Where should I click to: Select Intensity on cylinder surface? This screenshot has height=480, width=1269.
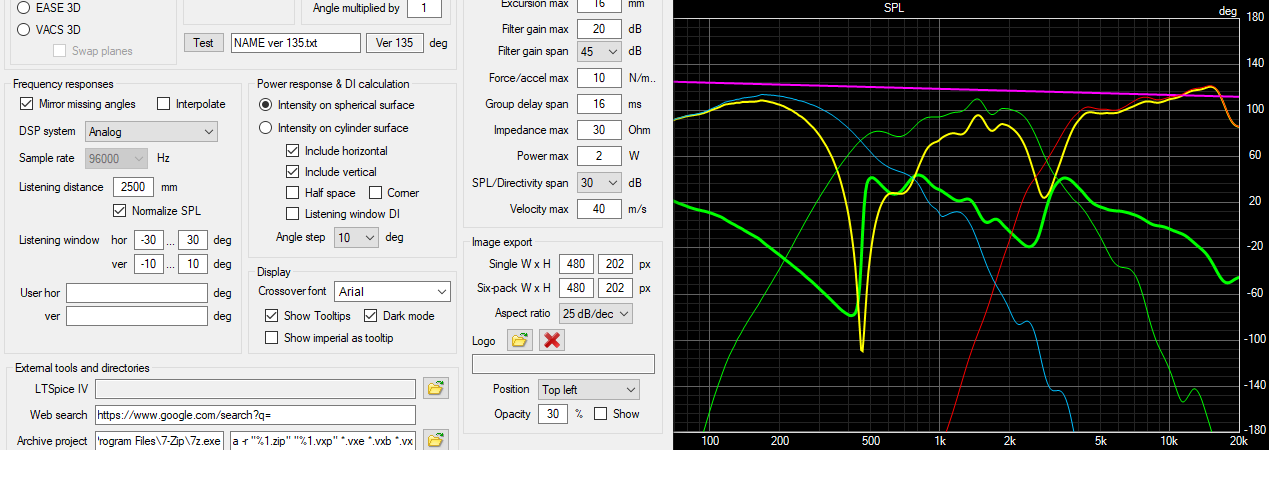tap(333, 128)
